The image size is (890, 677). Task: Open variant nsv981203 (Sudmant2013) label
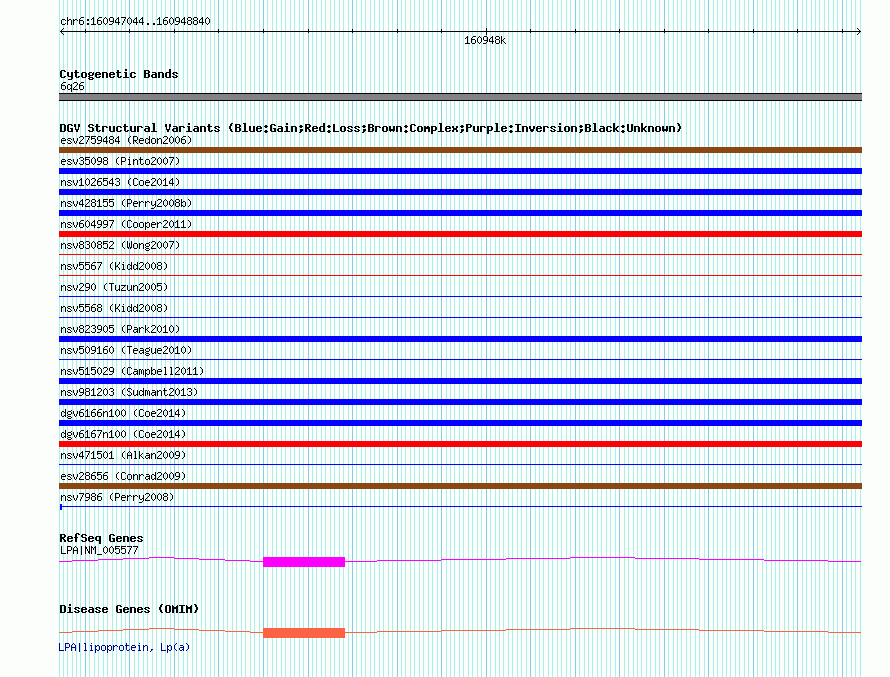click(x=129, y=392)
